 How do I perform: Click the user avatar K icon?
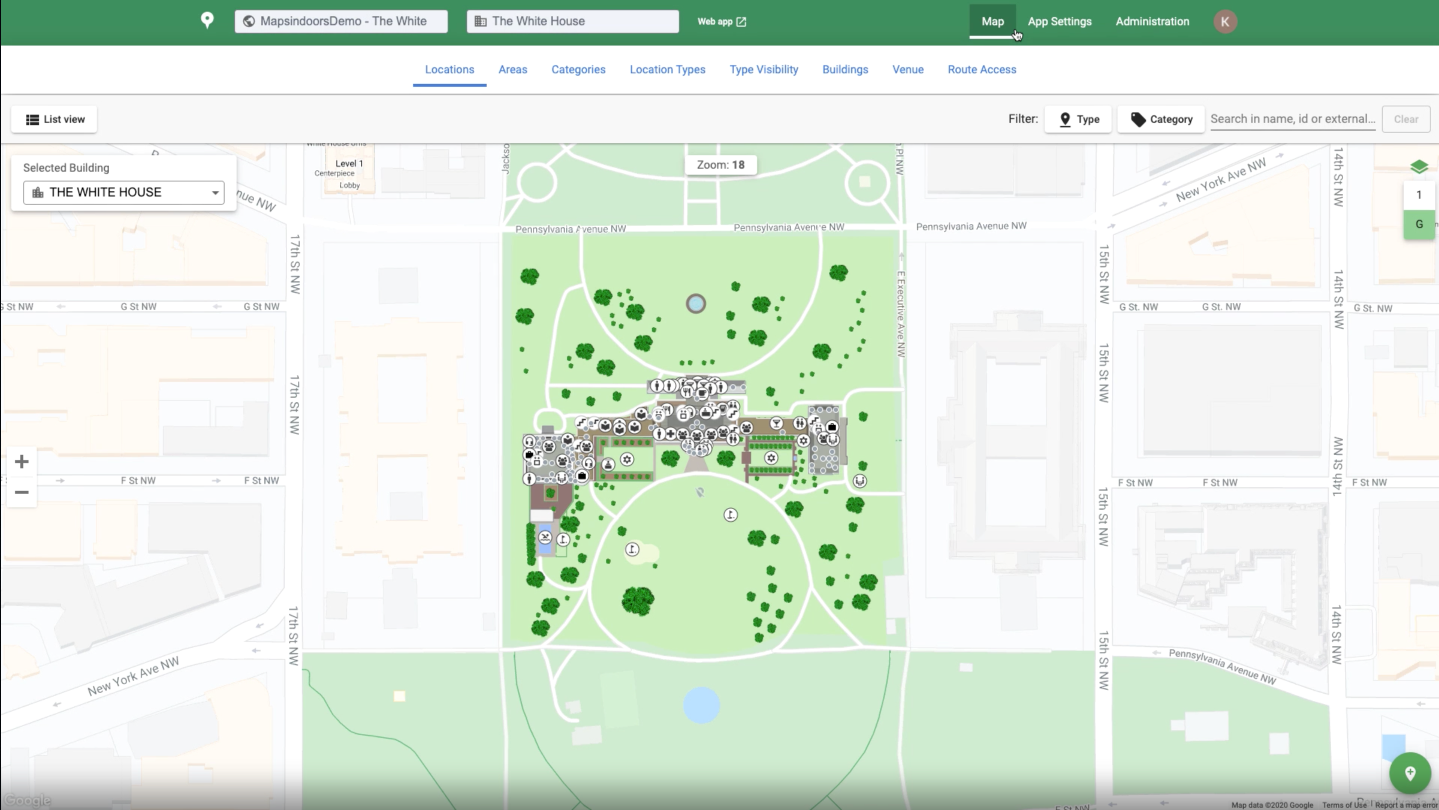[x=1225, y=21]
